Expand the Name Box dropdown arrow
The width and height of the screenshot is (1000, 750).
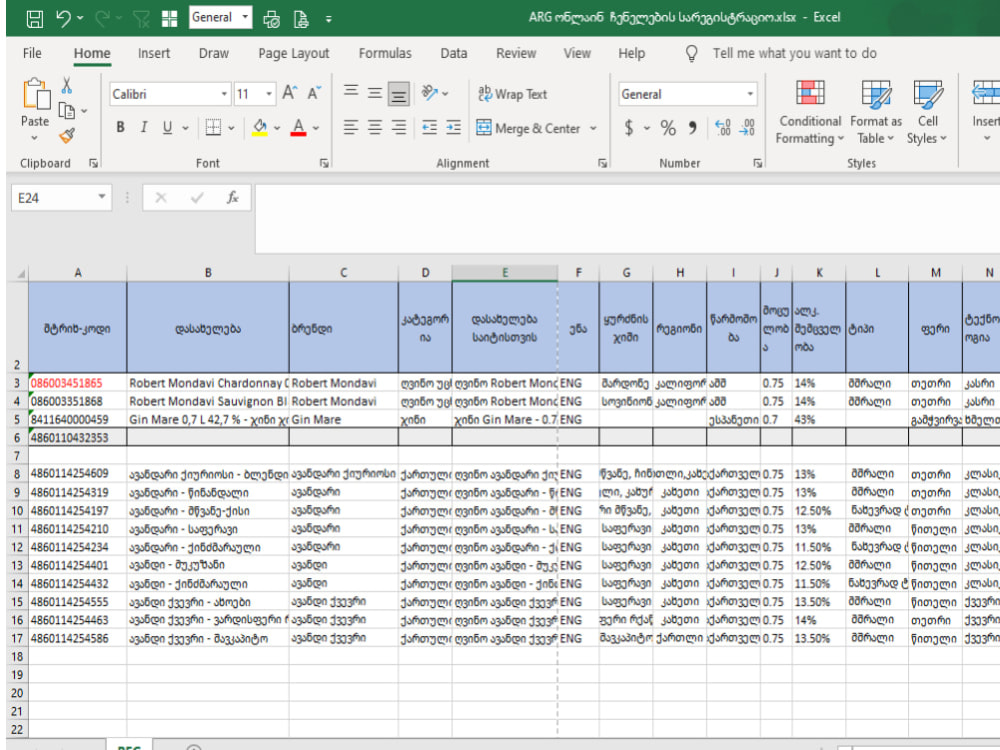[x=101, y=197]
